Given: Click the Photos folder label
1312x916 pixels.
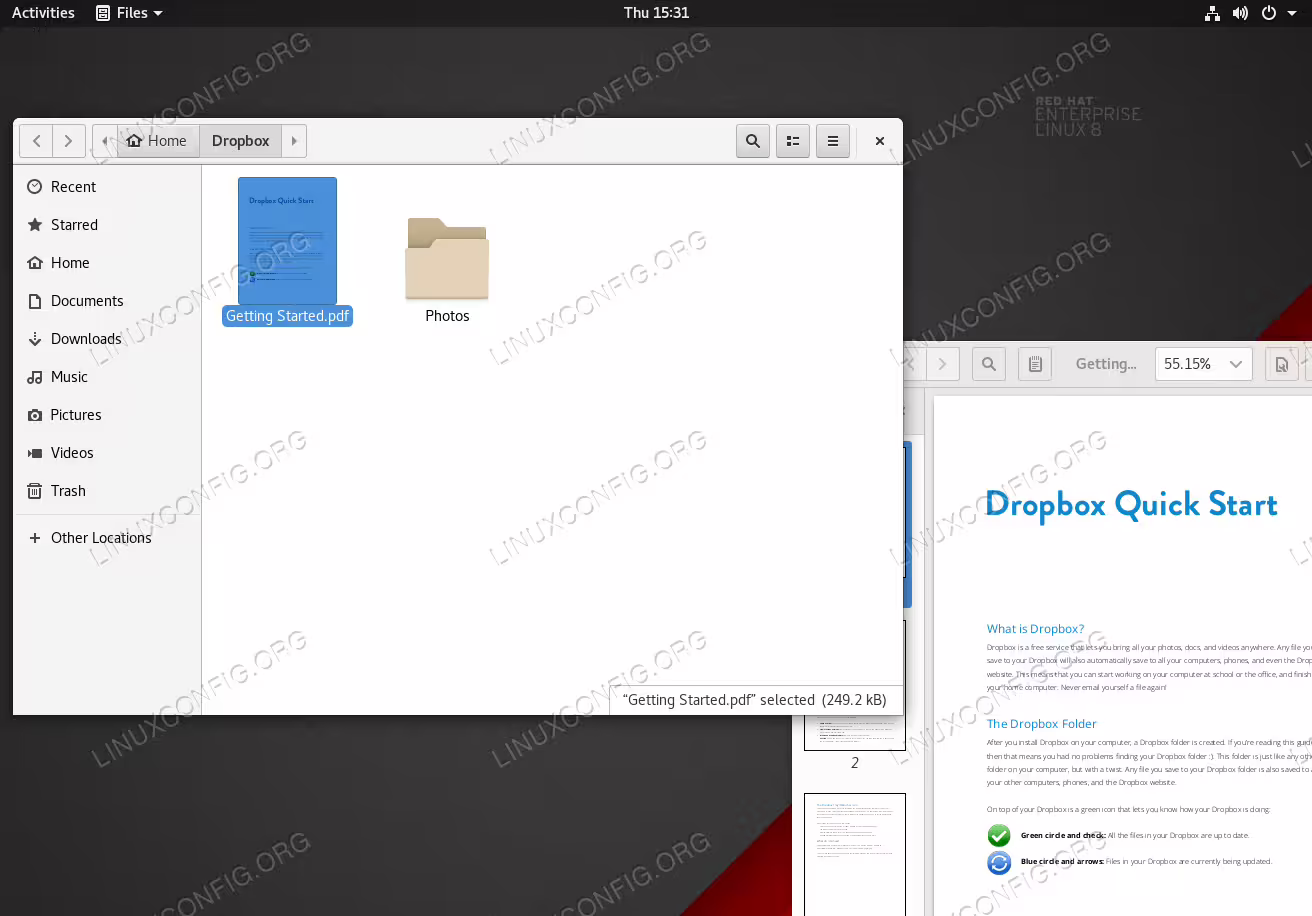Looking at the screenshot, I should pyautogui.click(x=447, y=316).
